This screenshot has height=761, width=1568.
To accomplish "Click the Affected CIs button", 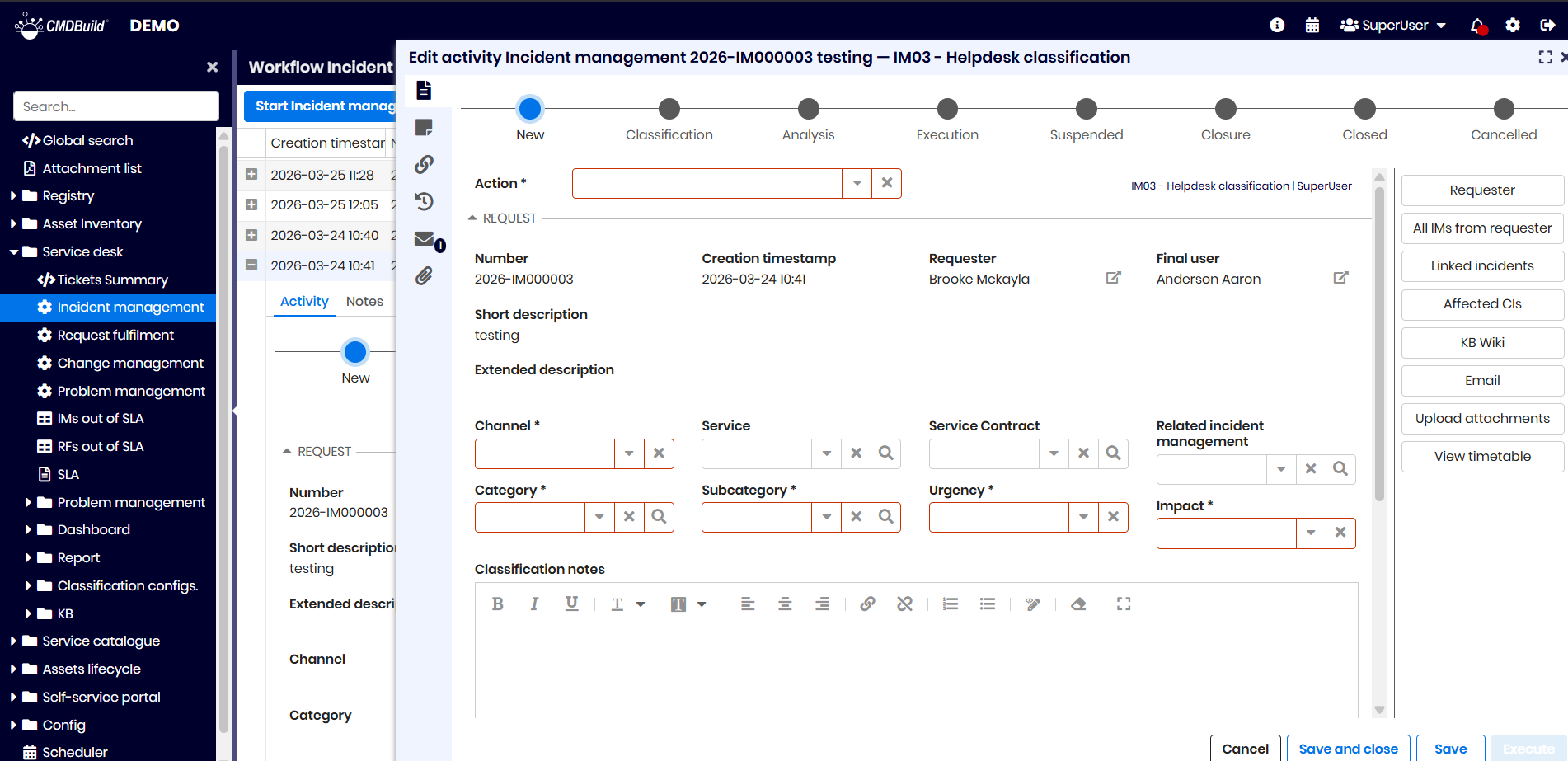I will click(1481, 304).
